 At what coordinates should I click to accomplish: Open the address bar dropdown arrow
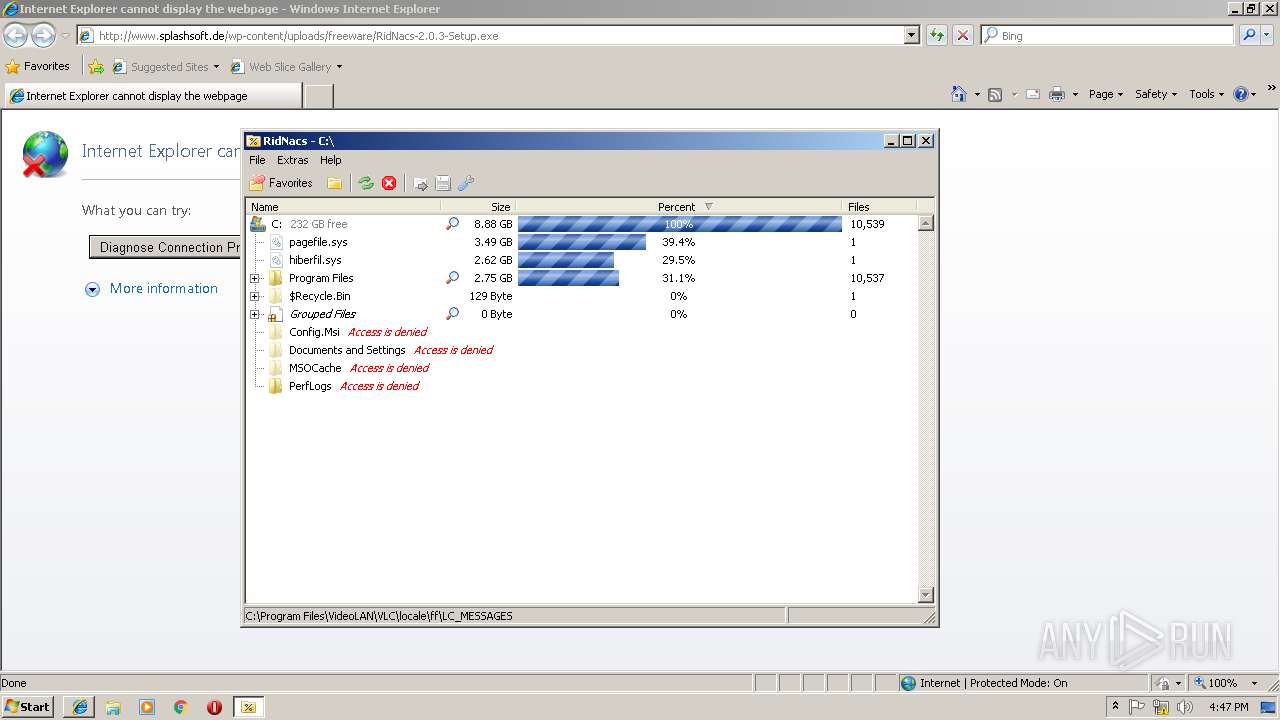(911, 36)
